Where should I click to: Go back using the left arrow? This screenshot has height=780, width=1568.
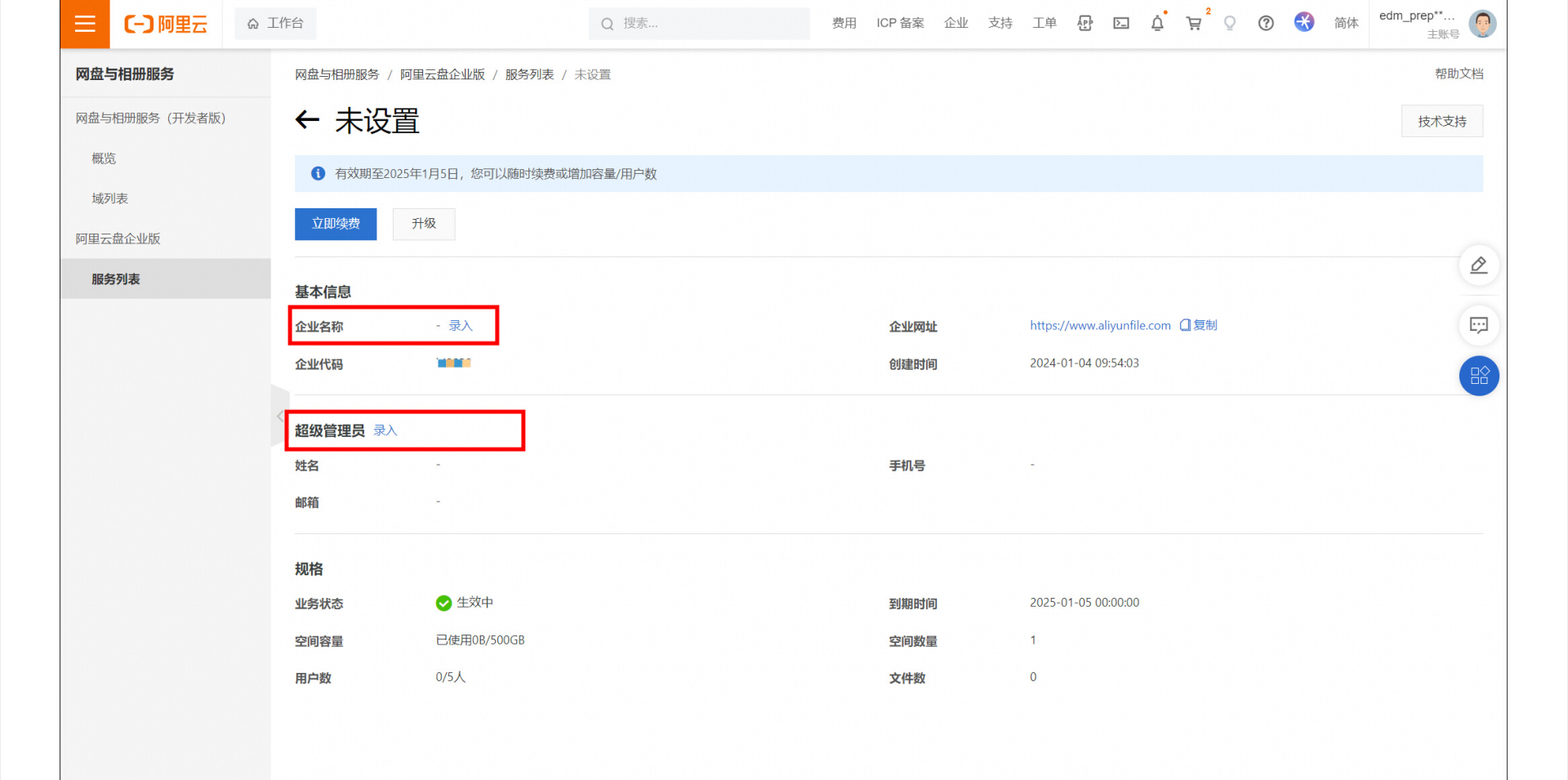click(x=307, y=120)
